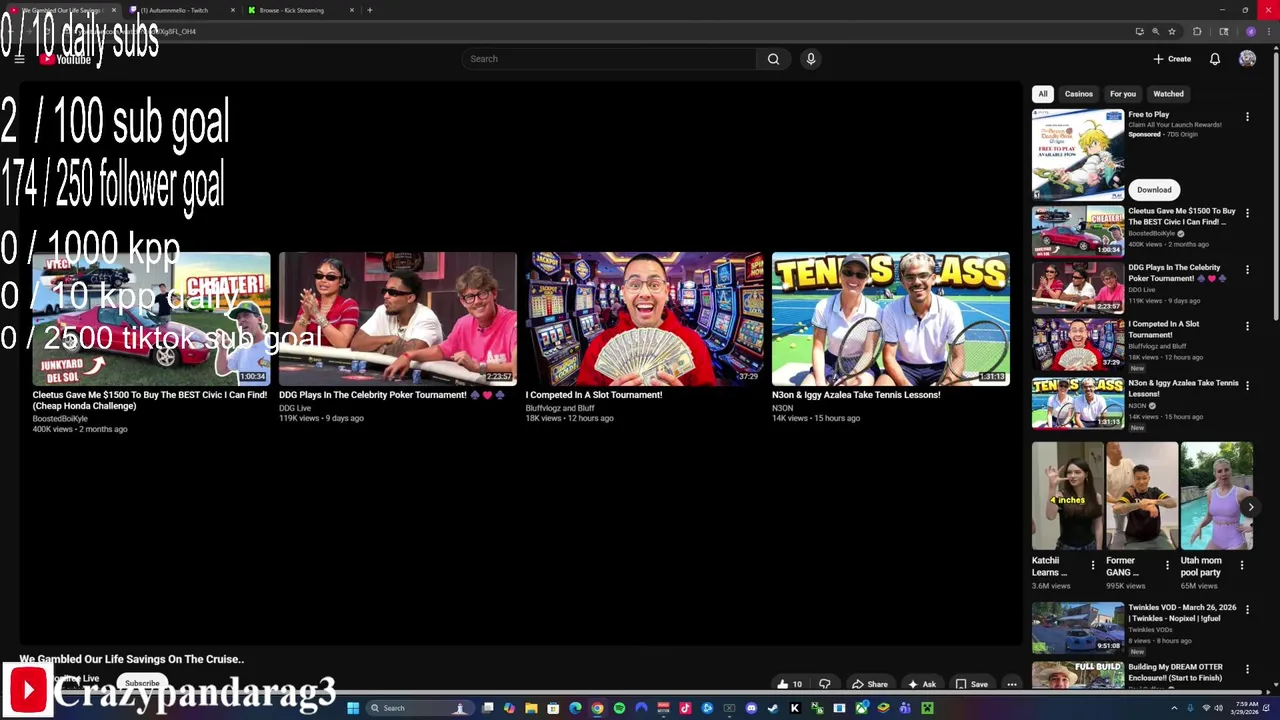Open Bluffvlogz and Bluff channel link
The image size is (1280, 720).
pos(560,408)
